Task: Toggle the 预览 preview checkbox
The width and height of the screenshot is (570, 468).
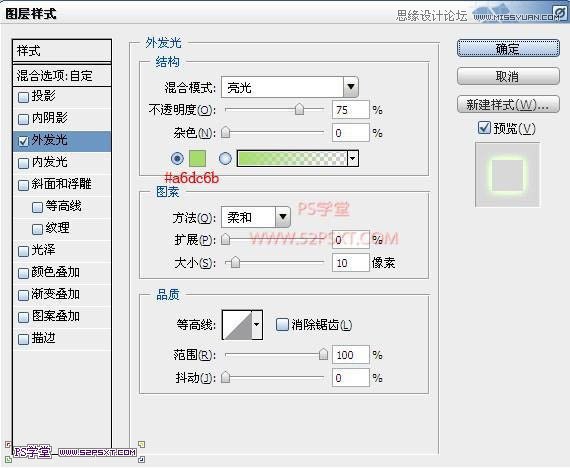Action: click(x=484, y=128)
